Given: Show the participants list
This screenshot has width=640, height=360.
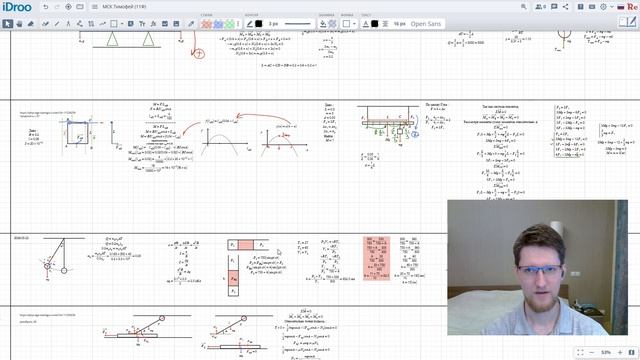Looking at the screenshot, I should tap(540, 7).
